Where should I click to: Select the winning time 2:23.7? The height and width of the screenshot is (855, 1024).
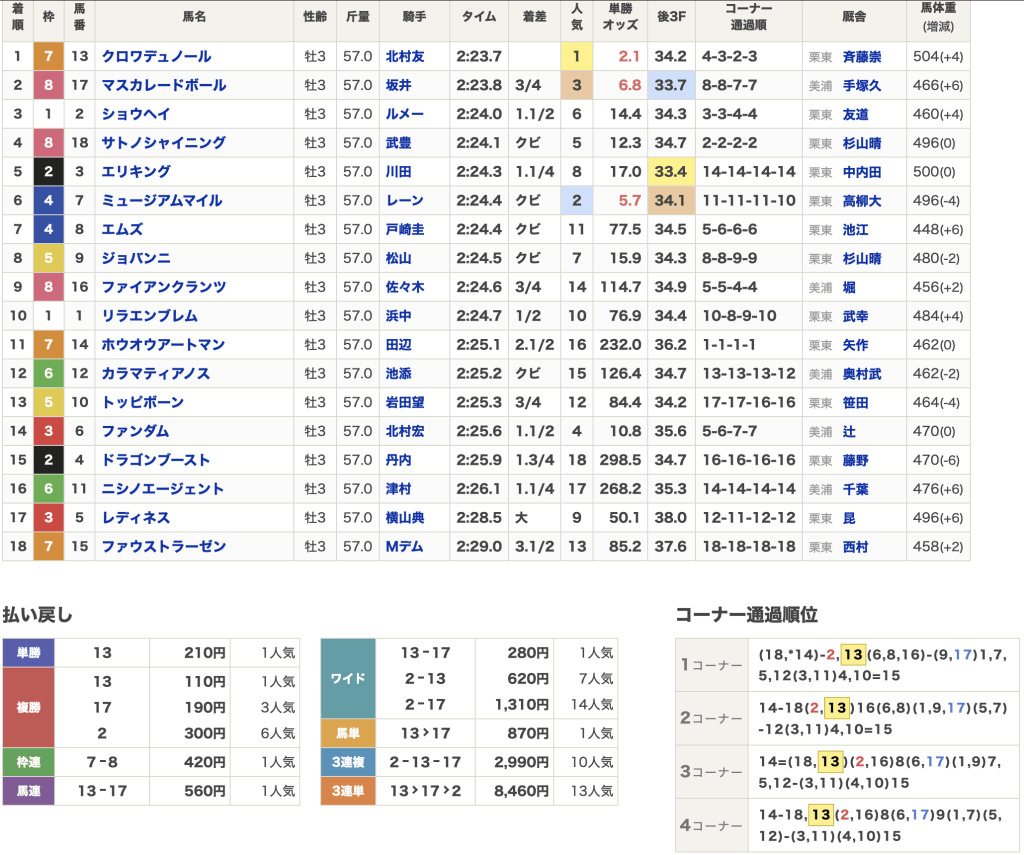[x=479, y=57]
